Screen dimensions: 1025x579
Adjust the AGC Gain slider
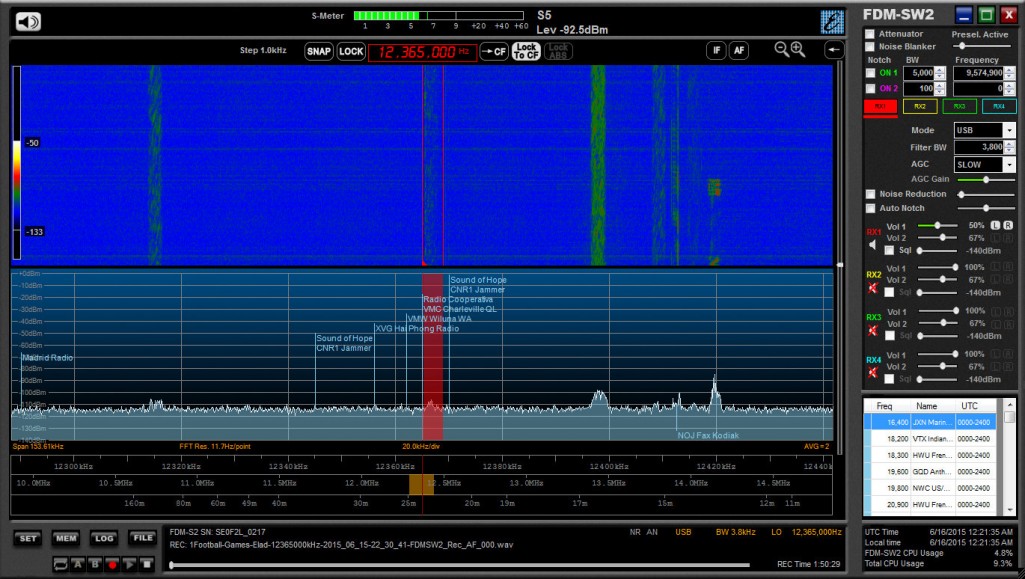point(986,179)
